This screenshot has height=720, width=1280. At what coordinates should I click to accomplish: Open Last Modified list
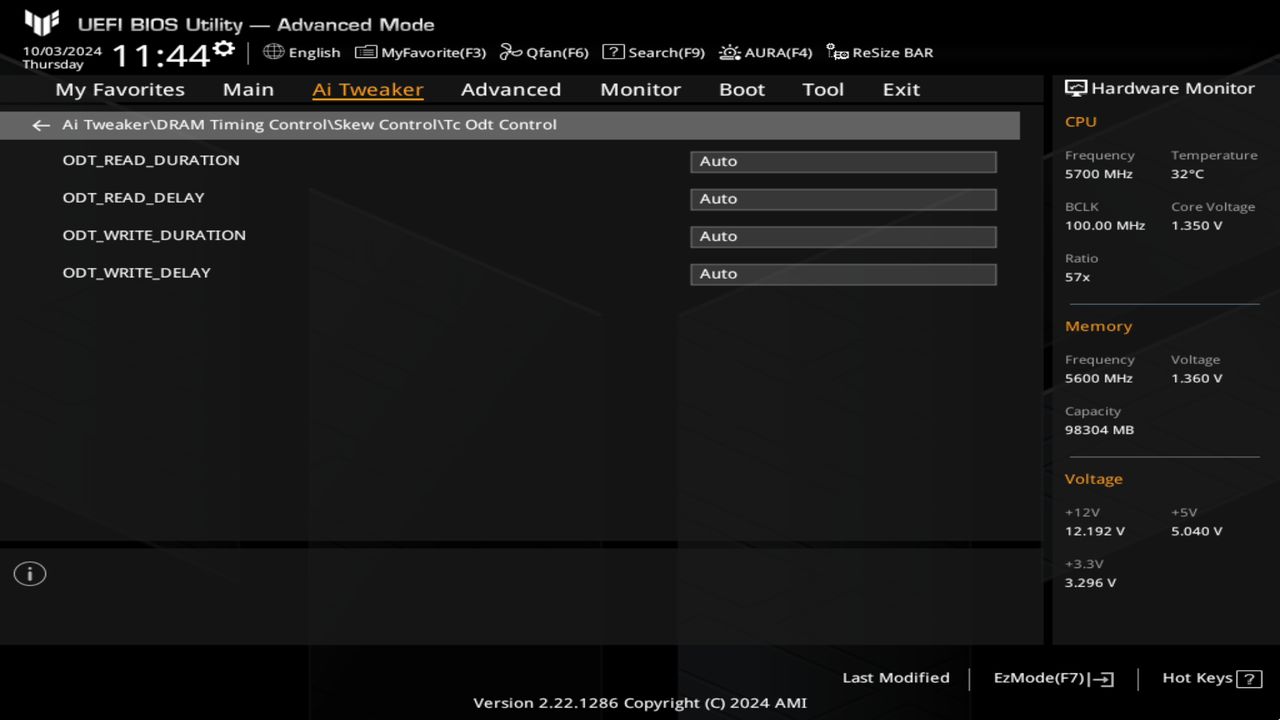pos(896,678)
